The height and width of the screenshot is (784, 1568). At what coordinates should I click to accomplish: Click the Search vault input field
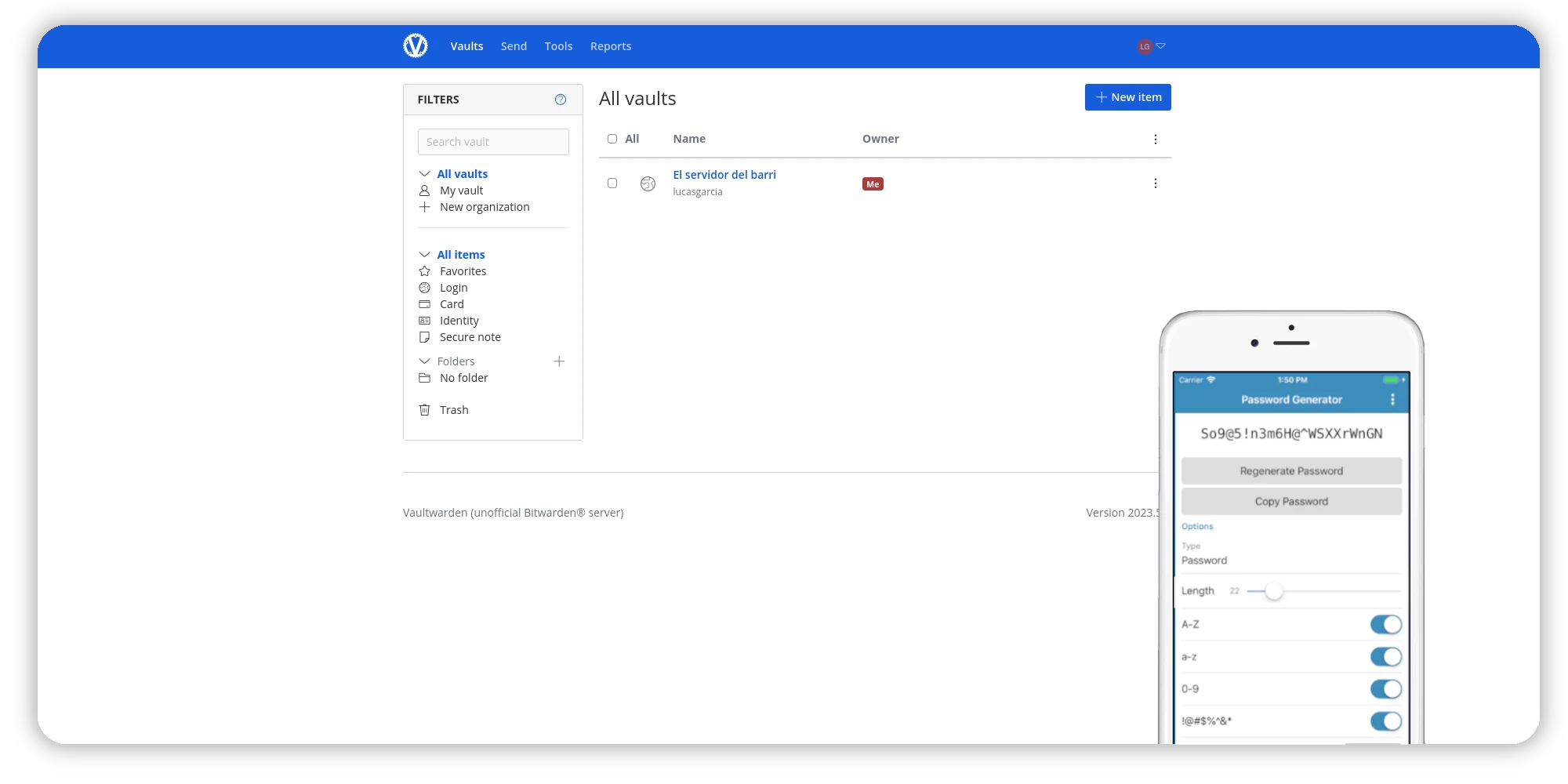click(x=493, y=142)
